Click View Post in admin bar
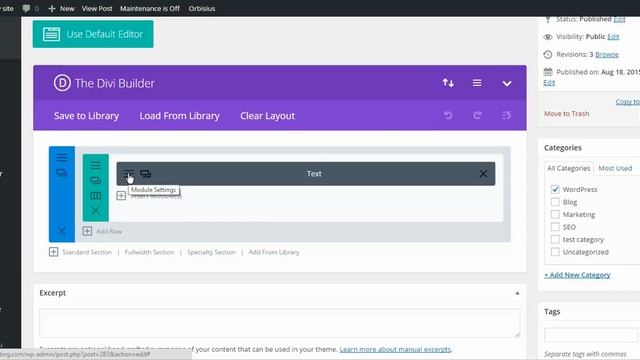The image size is (640, 360). coord(97,8)
